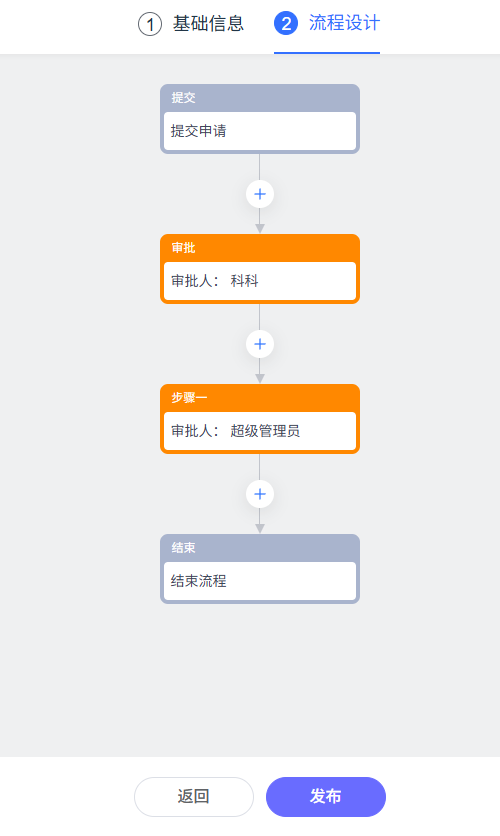The height and width of the screenshot is (836, 500).
Task: Switch to 基础信息 tab
Action: pyautogui.click(x=208, y=24)
